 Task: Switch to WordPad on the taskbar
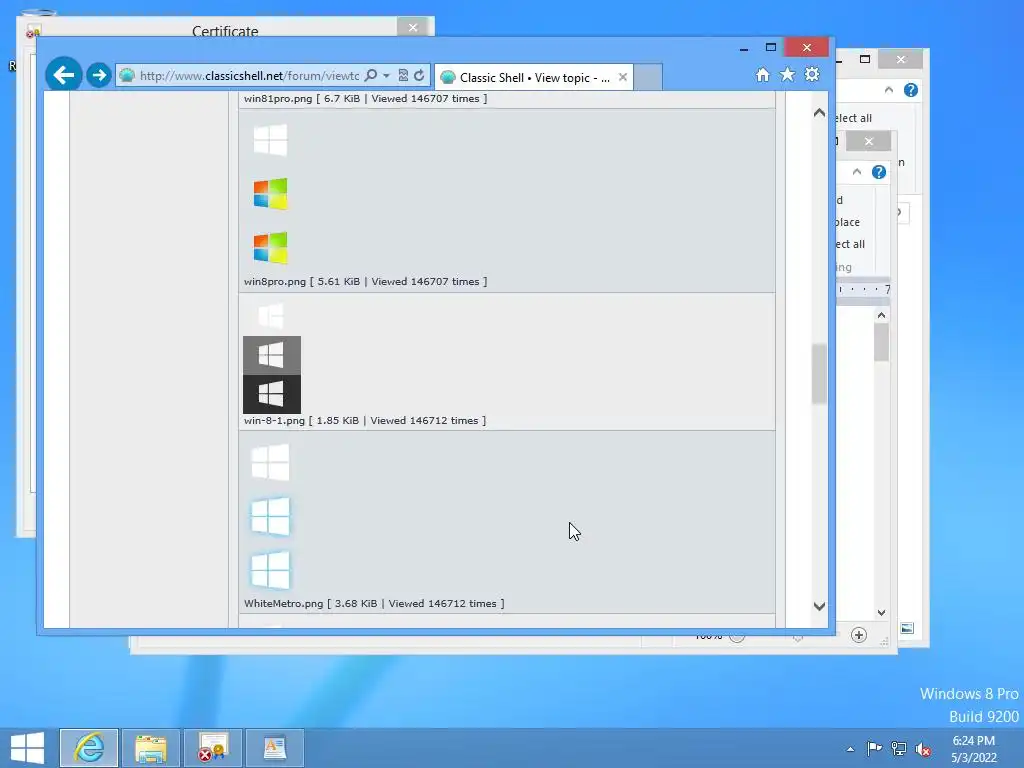(x=274, y=748)
